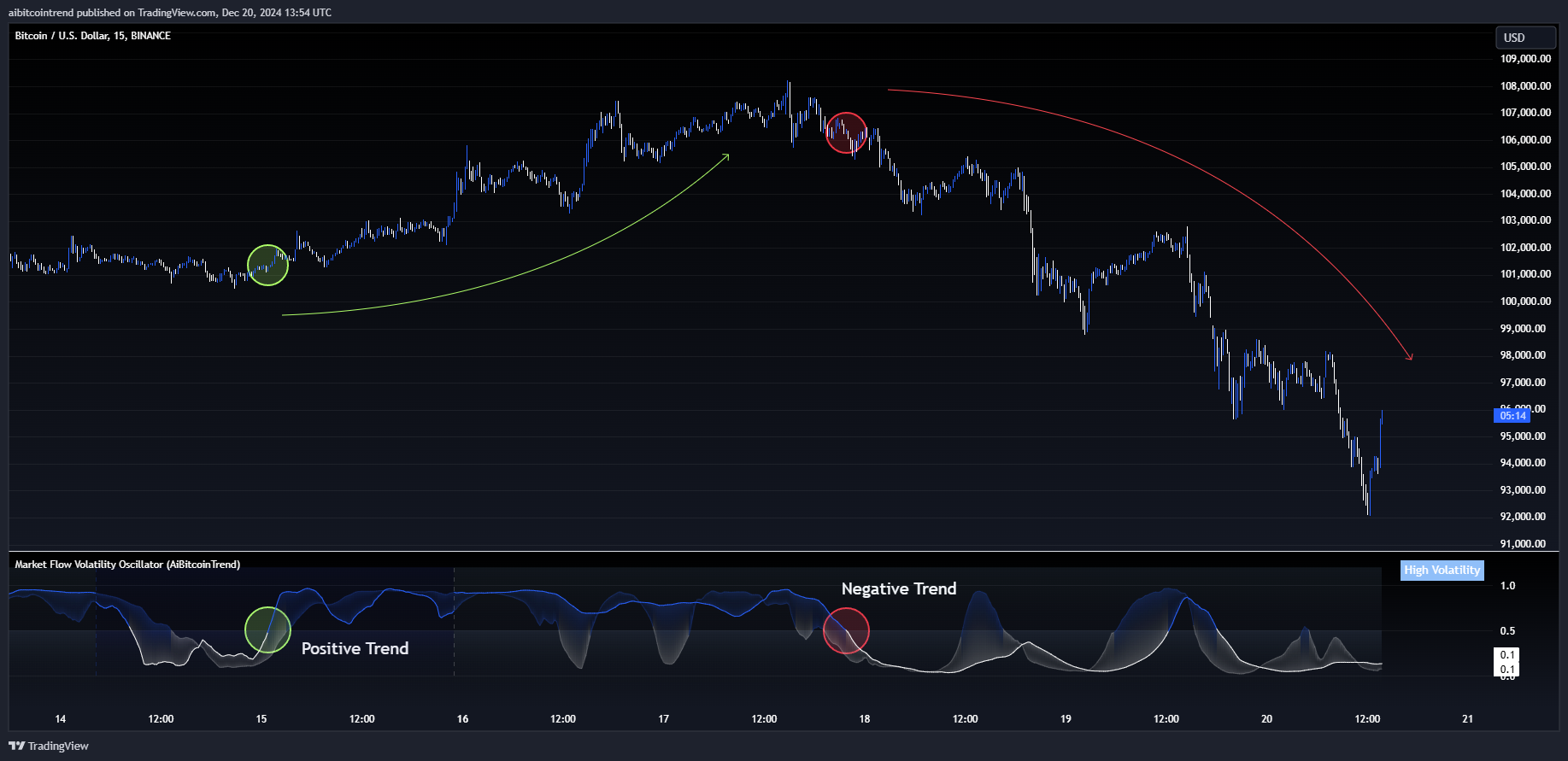Click the 107,000.00 price scale label

click(1525, 113)
